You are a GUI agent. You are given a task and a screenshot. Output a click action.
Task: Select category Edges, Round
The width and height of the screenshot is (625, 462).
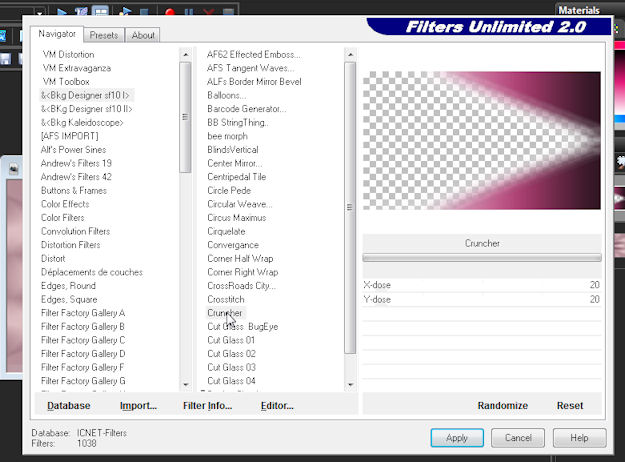[x=68, y=286]
